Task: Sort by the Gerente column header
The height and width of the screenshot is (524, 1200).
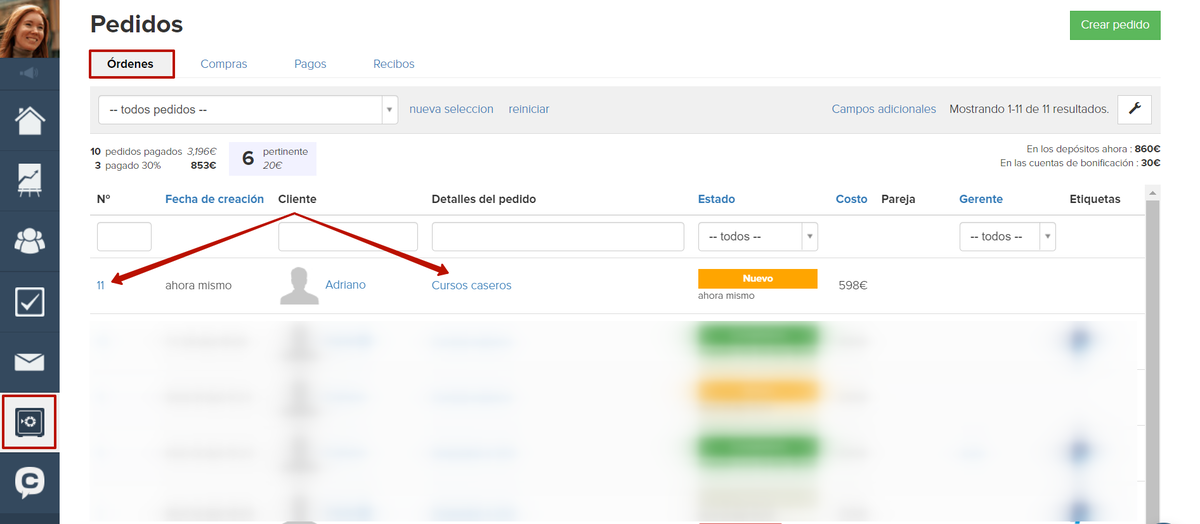Action: 981,199
